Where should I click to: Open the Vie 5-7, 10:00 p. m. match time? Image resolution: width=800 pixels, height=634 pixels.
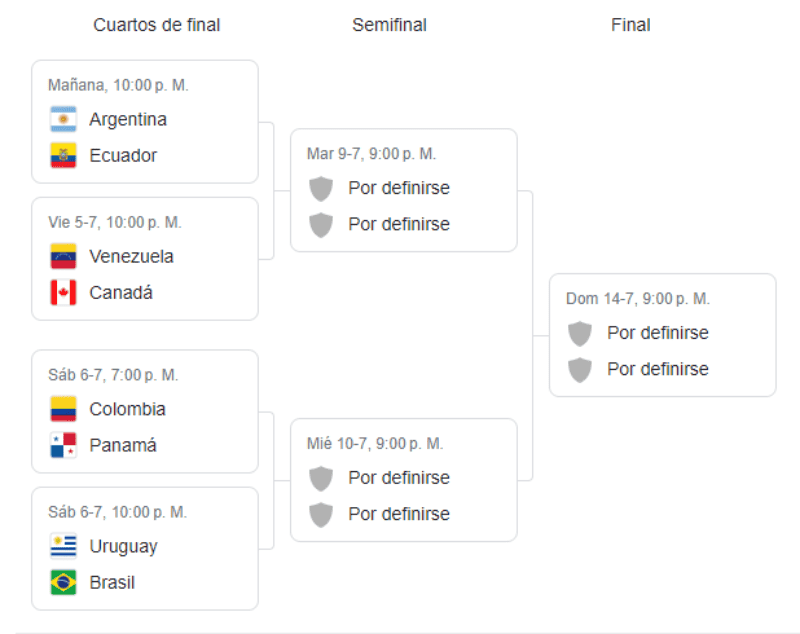click(x=115, y=222)
